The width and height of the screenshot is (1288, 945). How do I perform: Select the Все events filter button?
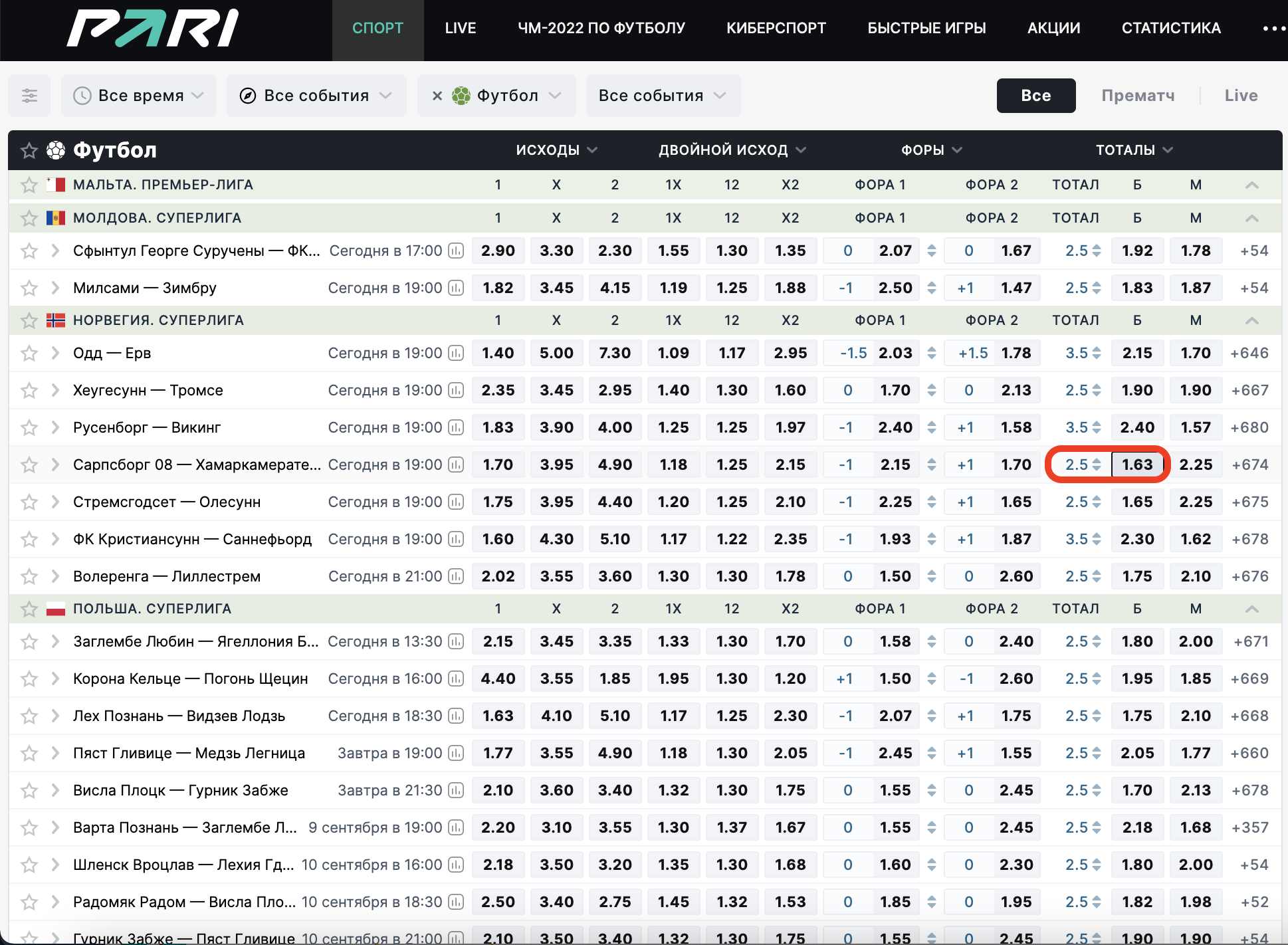(1036, 96)
